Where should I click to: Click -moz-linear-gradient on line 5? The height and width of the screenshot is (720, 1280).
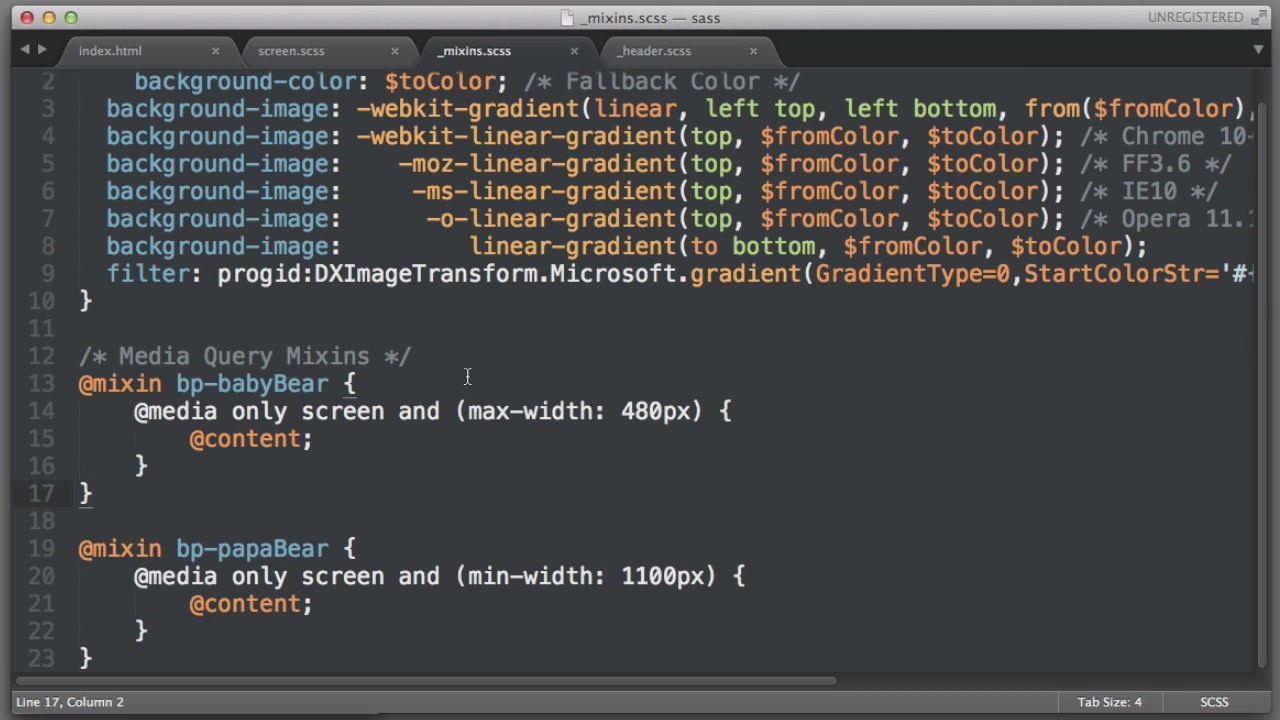click(x=537, y=164)
